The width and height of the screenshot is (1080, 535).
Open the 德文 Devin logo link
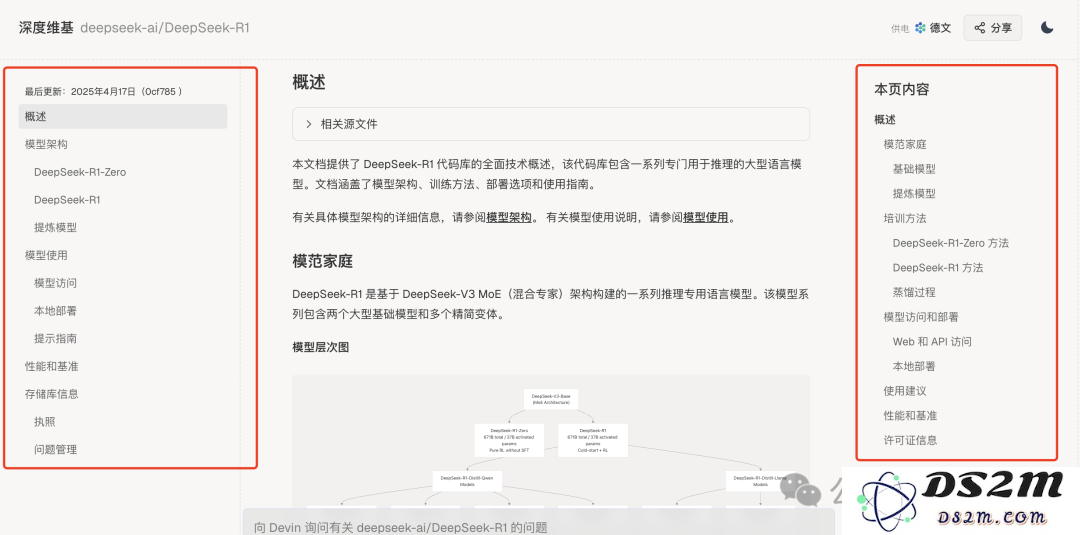click(933, 28)
